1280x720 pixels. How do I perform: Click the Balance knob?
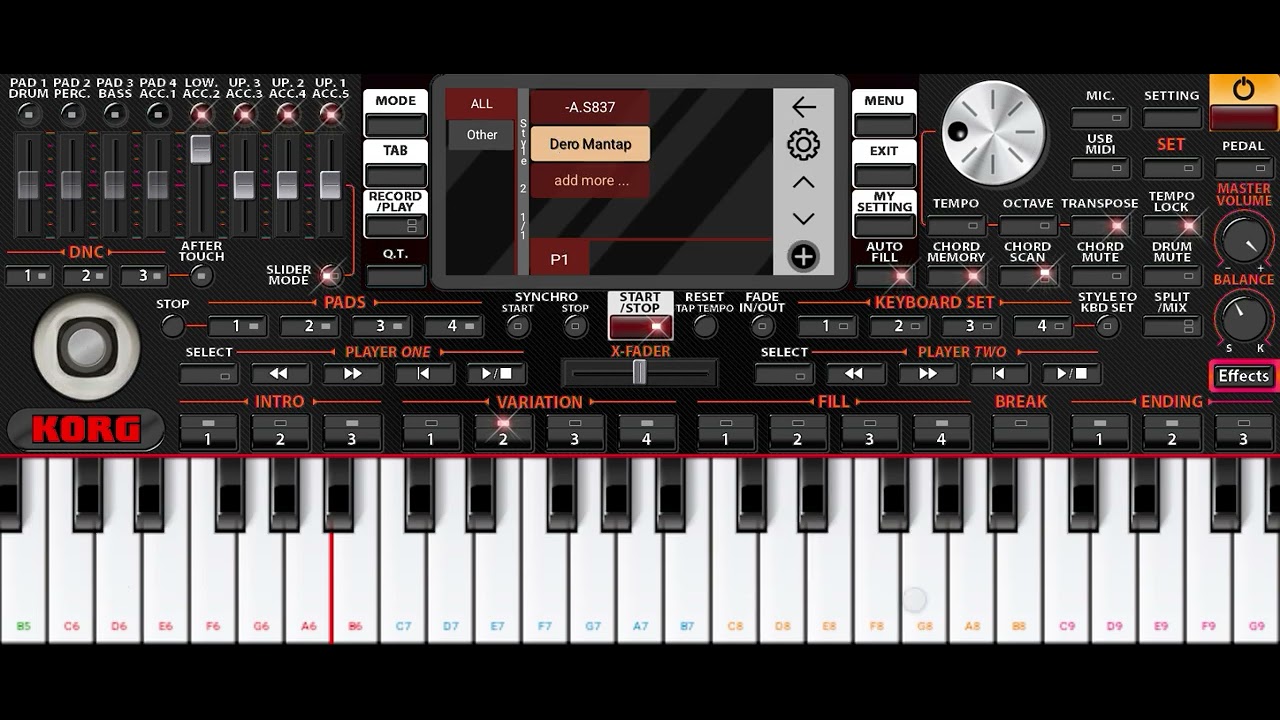[1242, 318]
